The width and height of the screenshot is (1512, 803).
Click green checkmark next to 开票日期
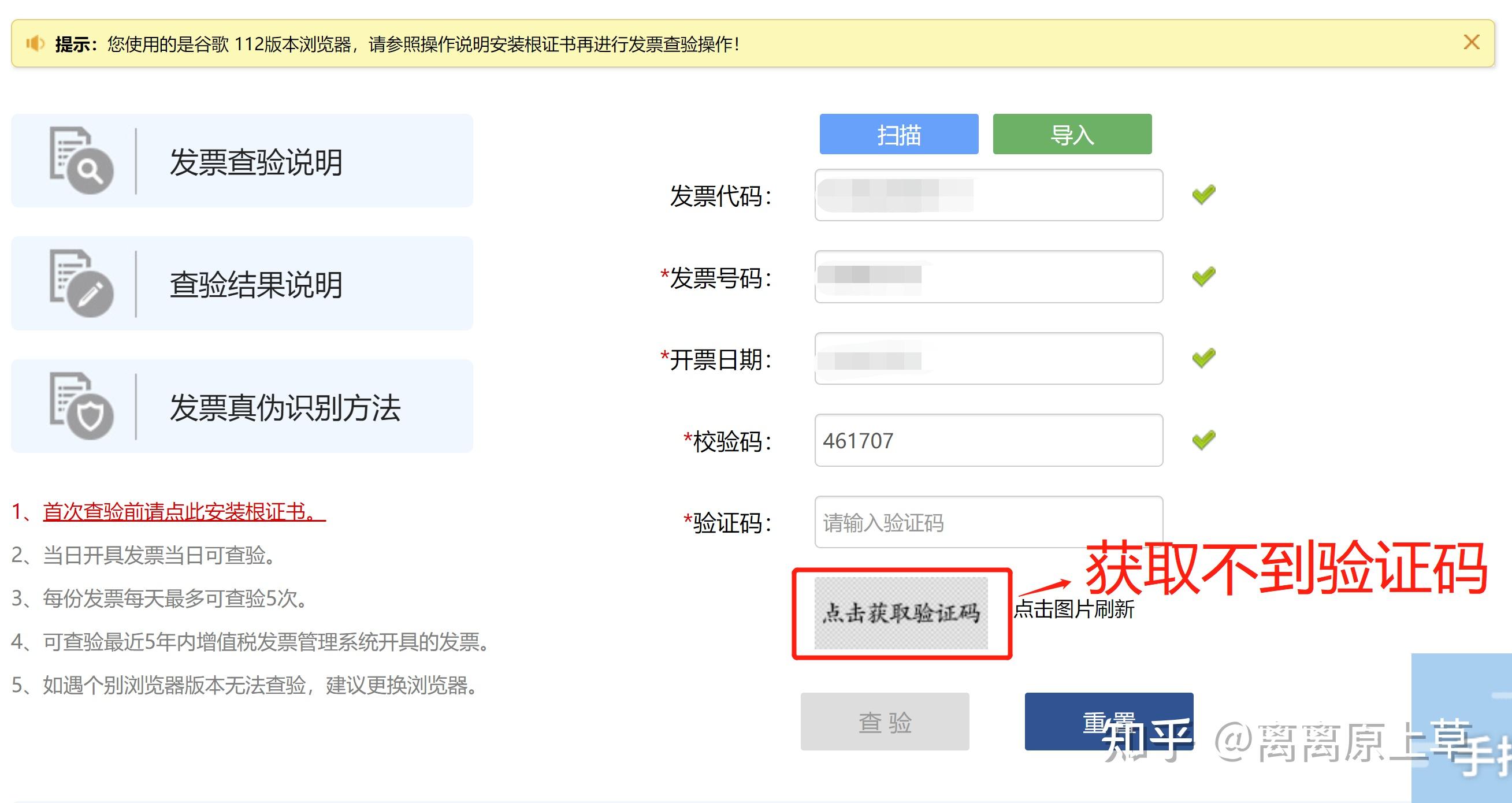pyautogui.click(x=1203, y=358)
